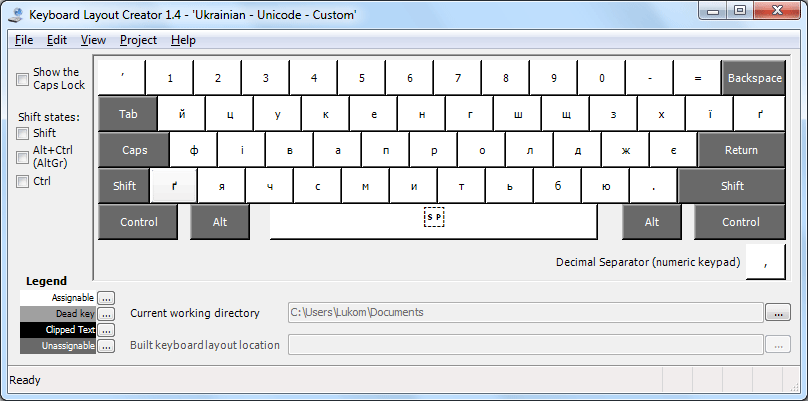This screenshot has height=401, width=808.
Task: Select the 'ю' key on bottom row
Action: [605, 186]
